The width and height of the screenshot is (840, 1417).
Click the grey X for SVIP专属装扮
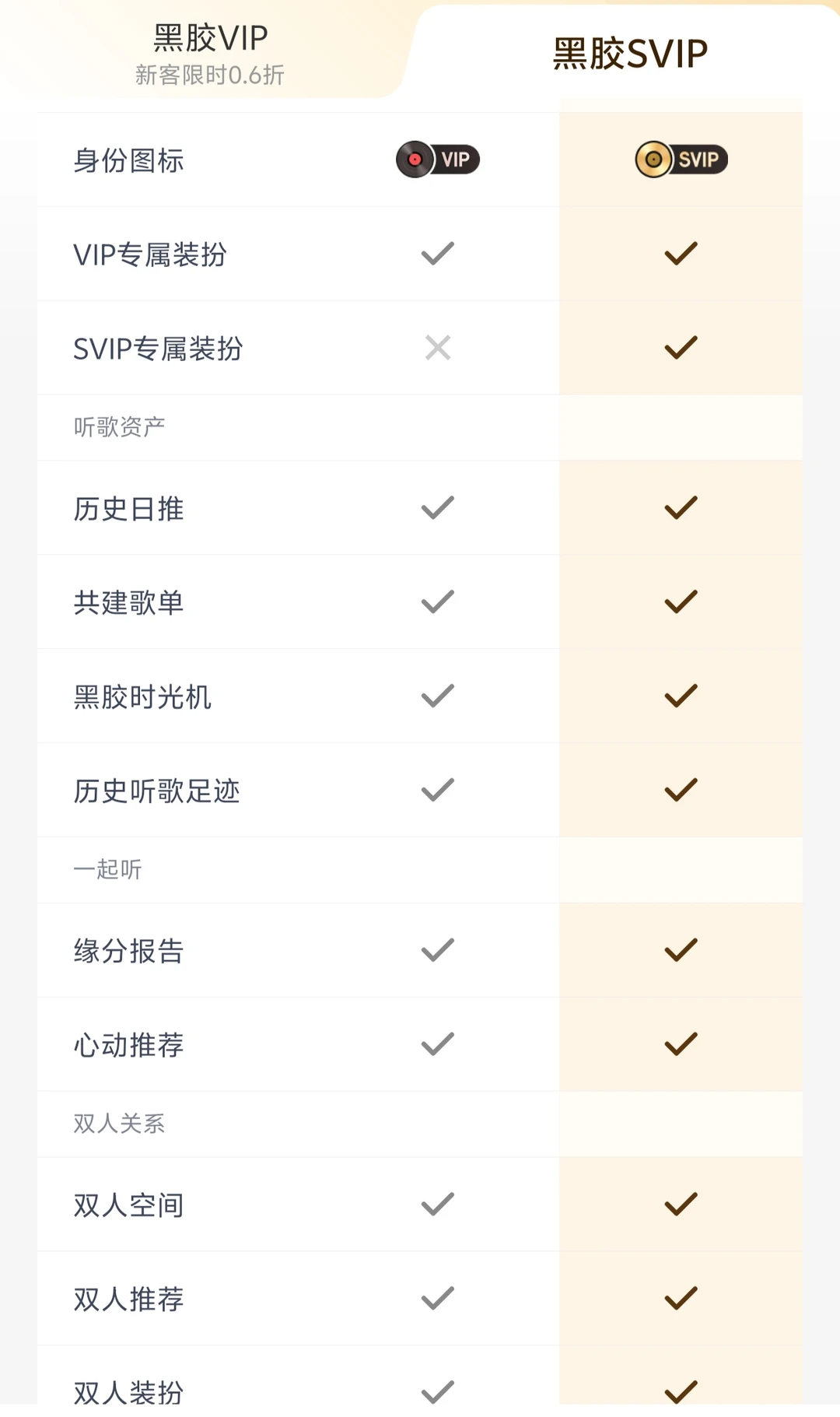[438, 347]
